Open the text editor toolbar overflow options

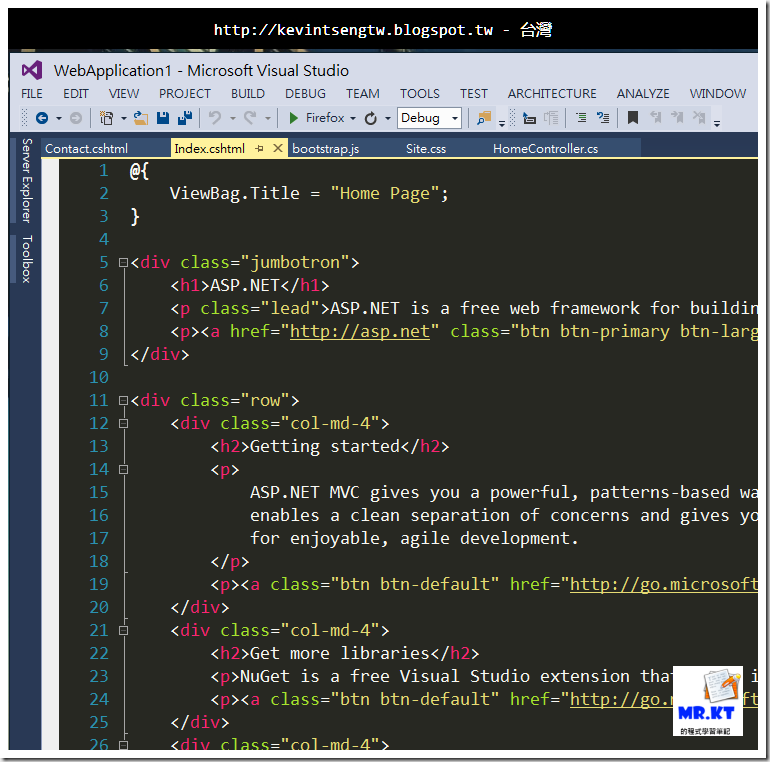(x=717, y=123)
